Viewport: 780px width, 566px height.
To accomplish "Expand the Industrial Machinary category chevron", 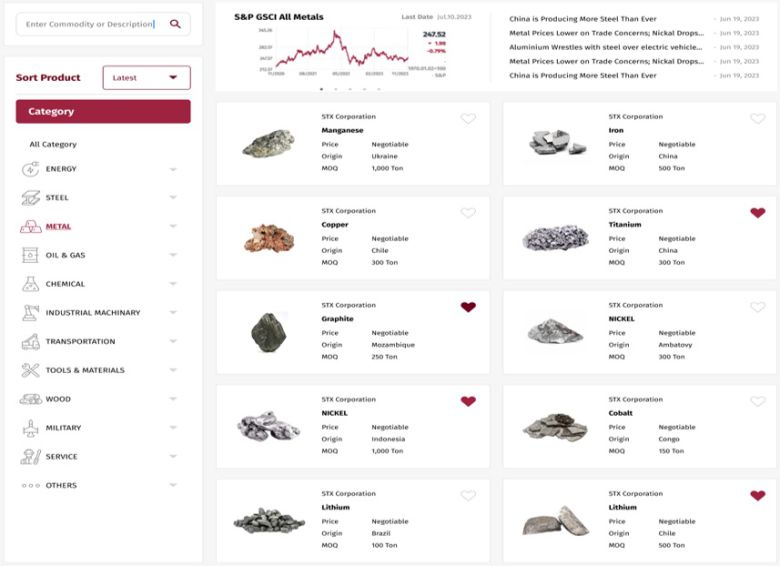I will 173,313.
